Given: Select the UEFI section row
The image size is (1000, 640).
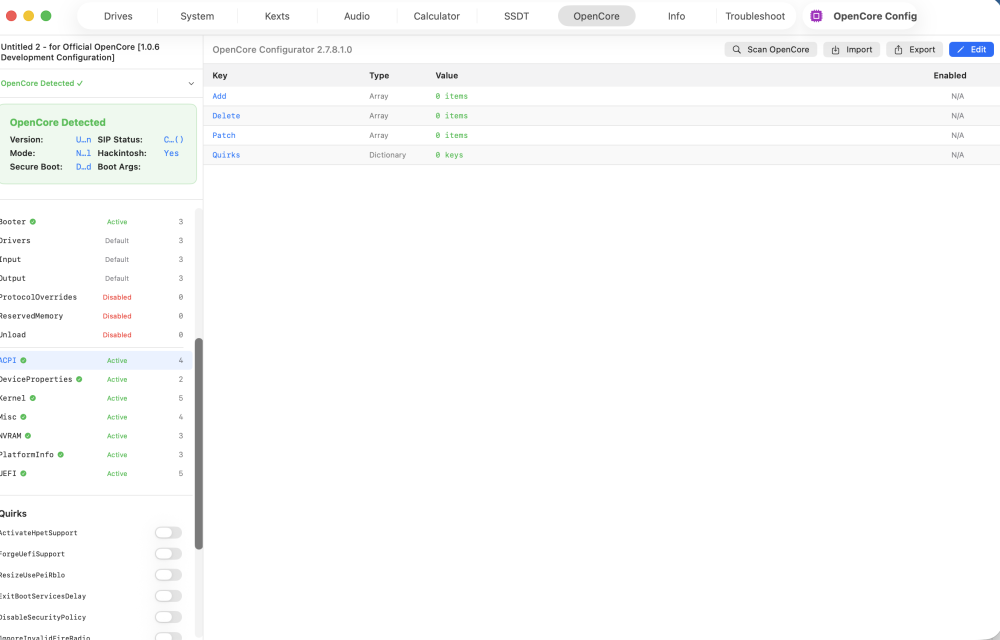Looking at the screenshot, I should click(94, 474).
